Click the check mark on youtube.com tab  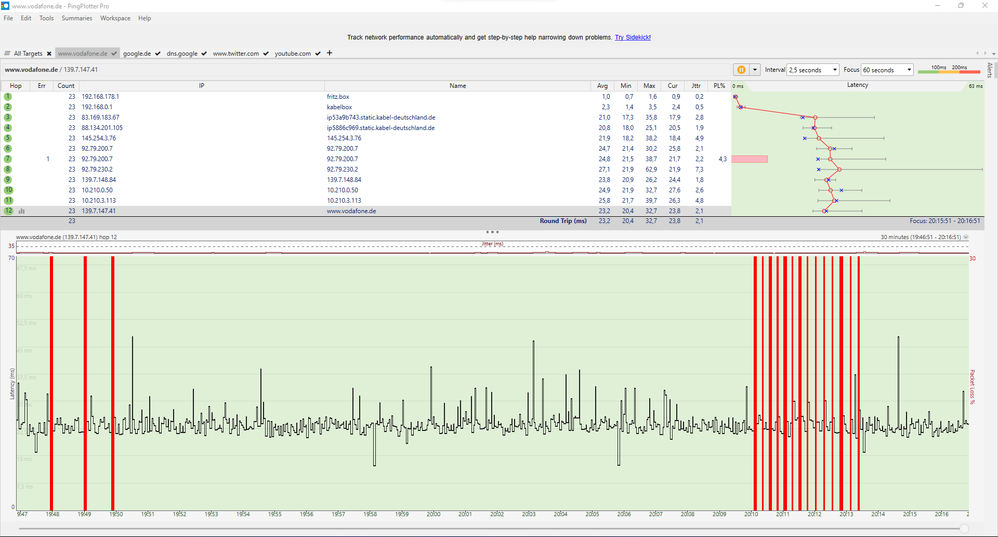point(318,53)
